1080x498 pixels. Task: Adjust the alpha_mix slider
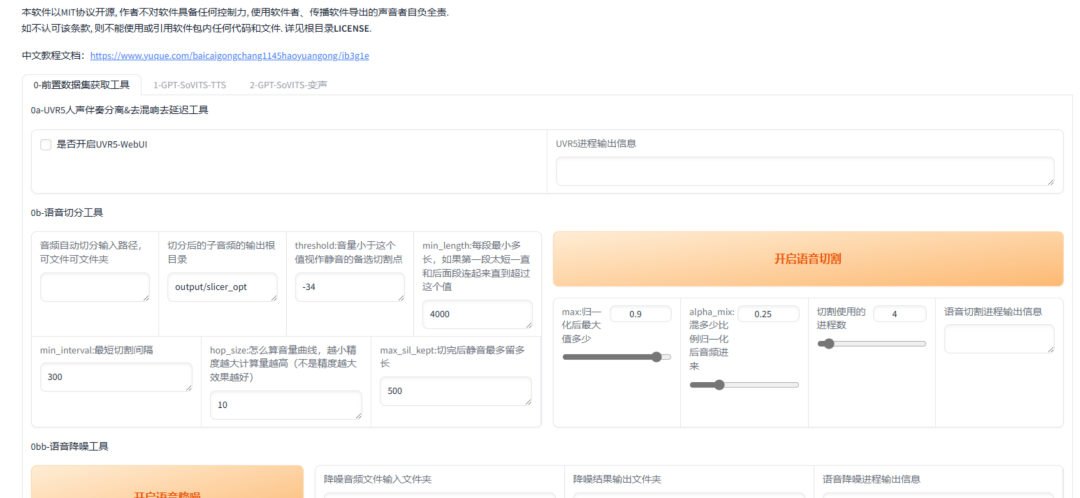744,385
